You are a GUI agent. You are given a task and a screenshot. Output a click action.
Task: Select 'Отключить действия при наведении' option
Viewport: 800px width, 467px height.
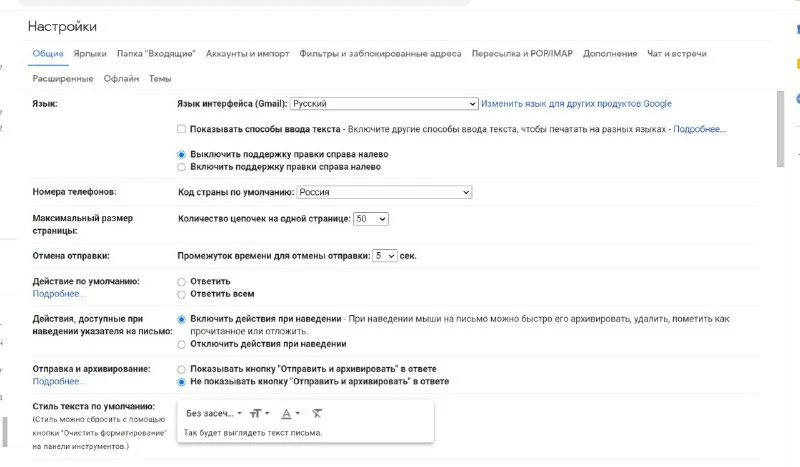[x=181, y=343]
